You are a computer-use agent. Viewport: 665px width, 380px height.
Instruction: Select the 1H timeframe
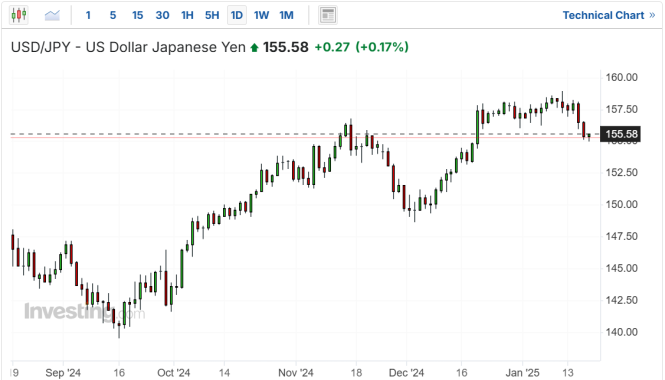pyautogui.click(x=187, y=16)
